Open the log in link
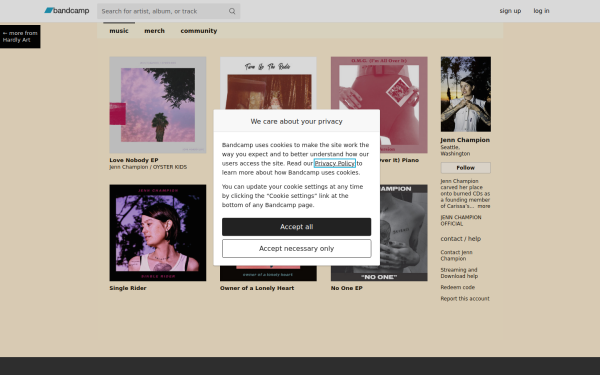Screen dimensions: 600x375 [541, 11]
